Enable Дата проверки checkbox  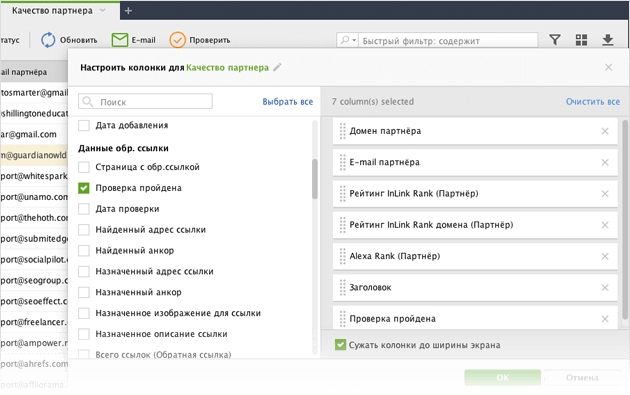click(84, 209)
